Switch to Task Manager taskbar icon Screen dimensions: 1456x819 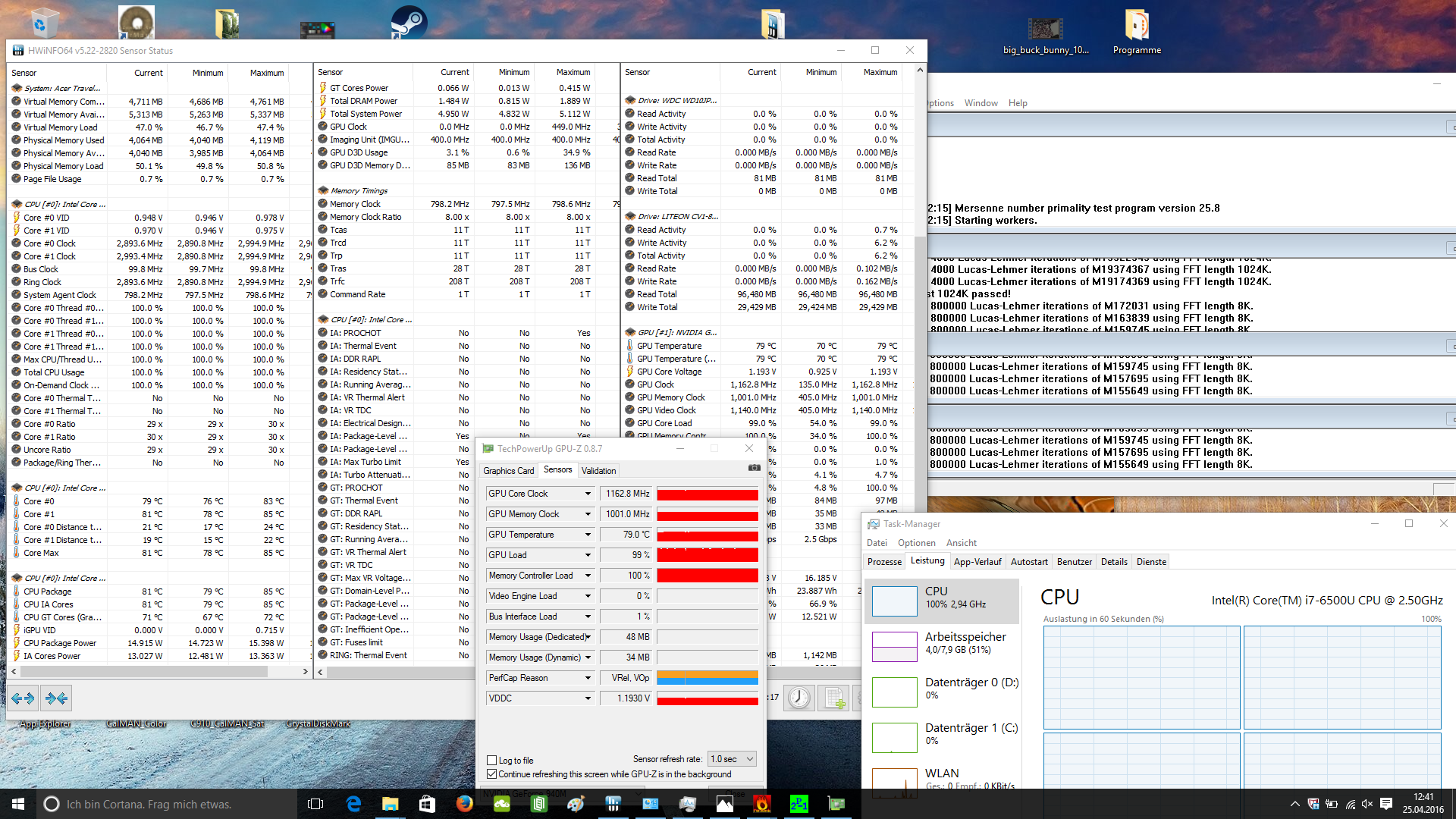[687, 804]
